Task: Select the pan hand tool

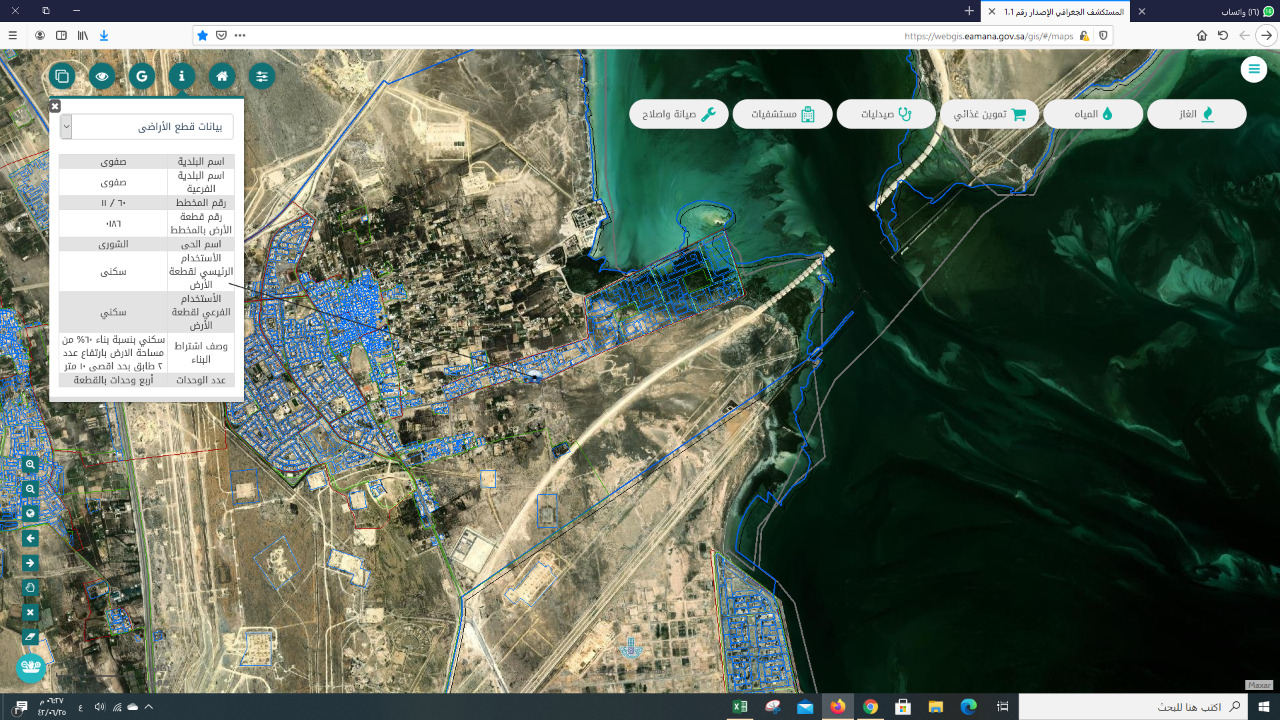Action: click(x=30, y=587)
